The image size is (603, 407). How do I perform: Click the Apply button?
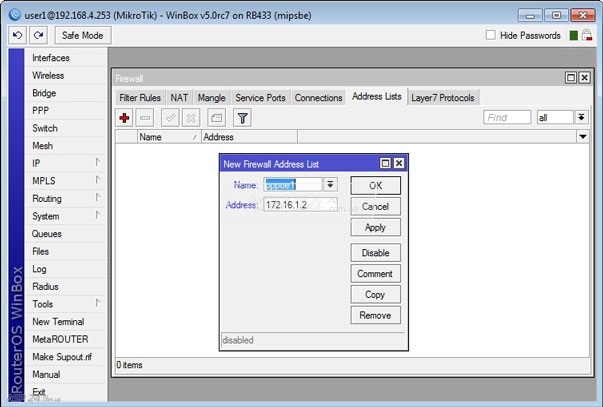pyautogui.click(x=375, y=227)
